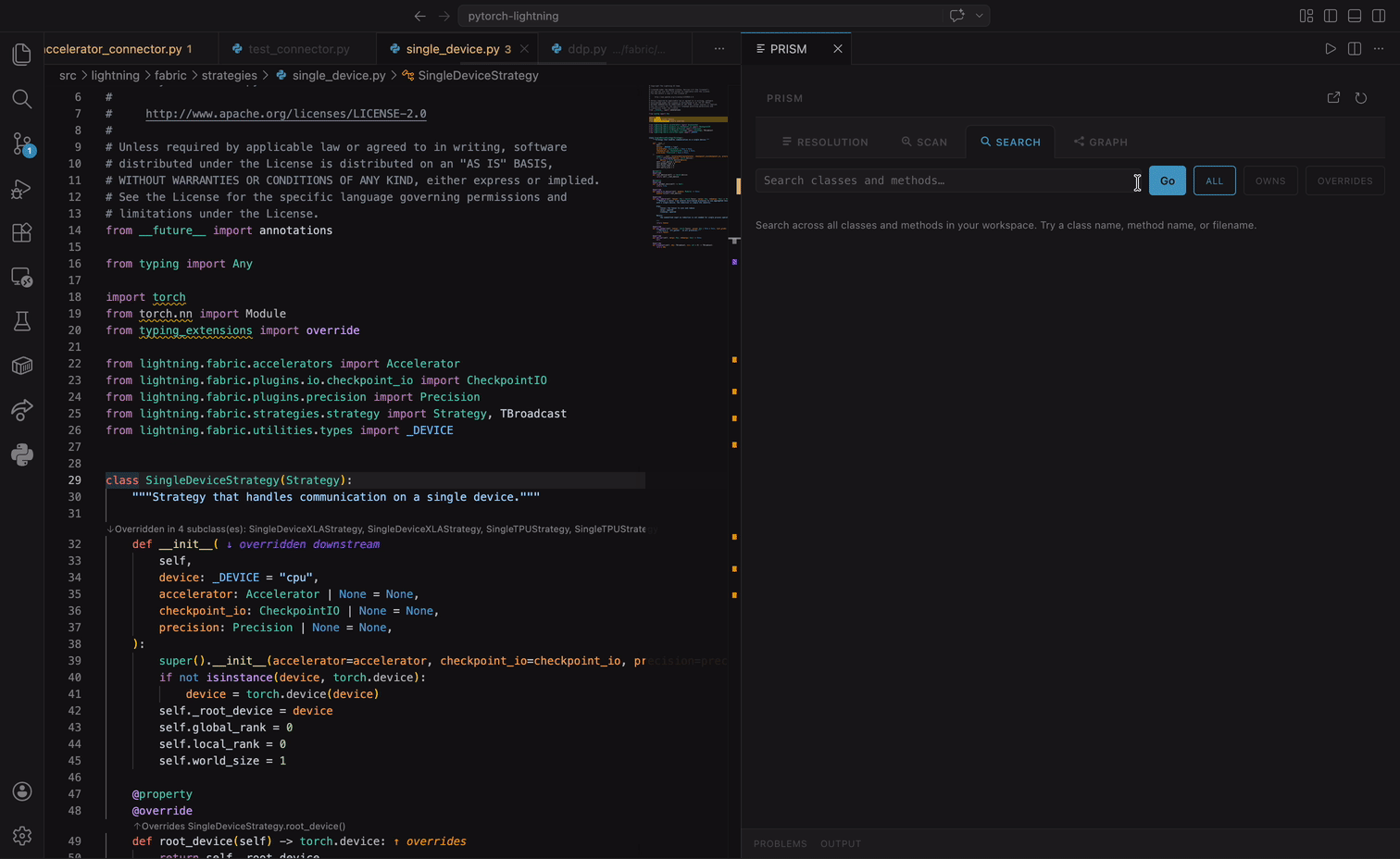Screen dimensions: 1400x859
Task: Switch to the ddp.py tab
Action: [616, 49]
